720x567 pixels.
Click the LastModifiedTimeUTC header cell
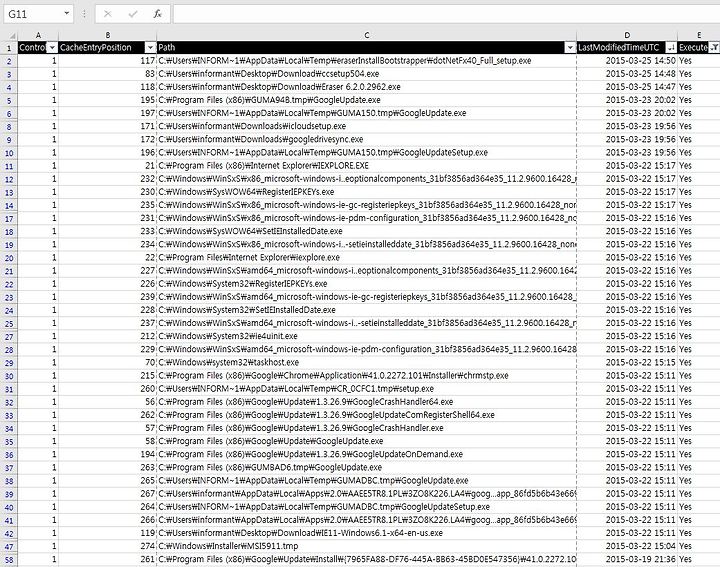pos(627,47)
